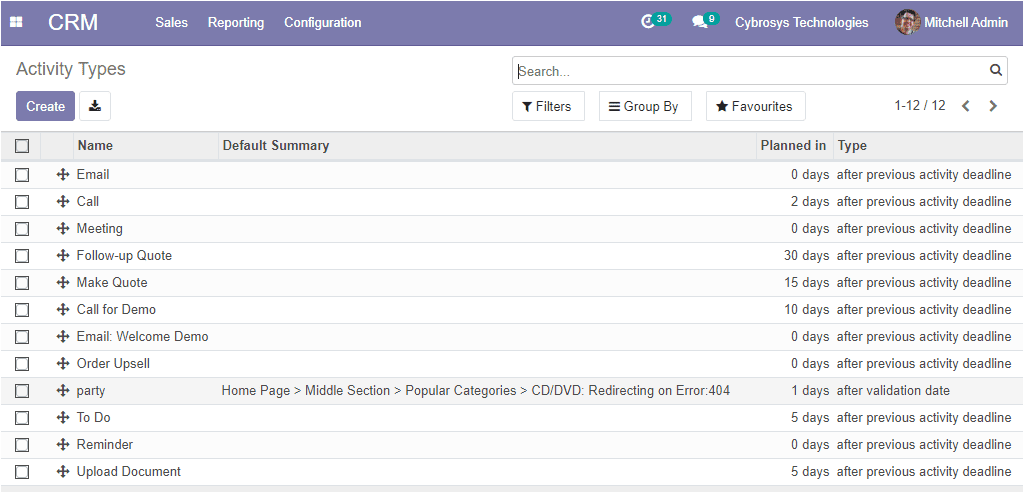Go to next page arrow
Viewport: 1024px width, 493px height.
[x=993, y=106]
